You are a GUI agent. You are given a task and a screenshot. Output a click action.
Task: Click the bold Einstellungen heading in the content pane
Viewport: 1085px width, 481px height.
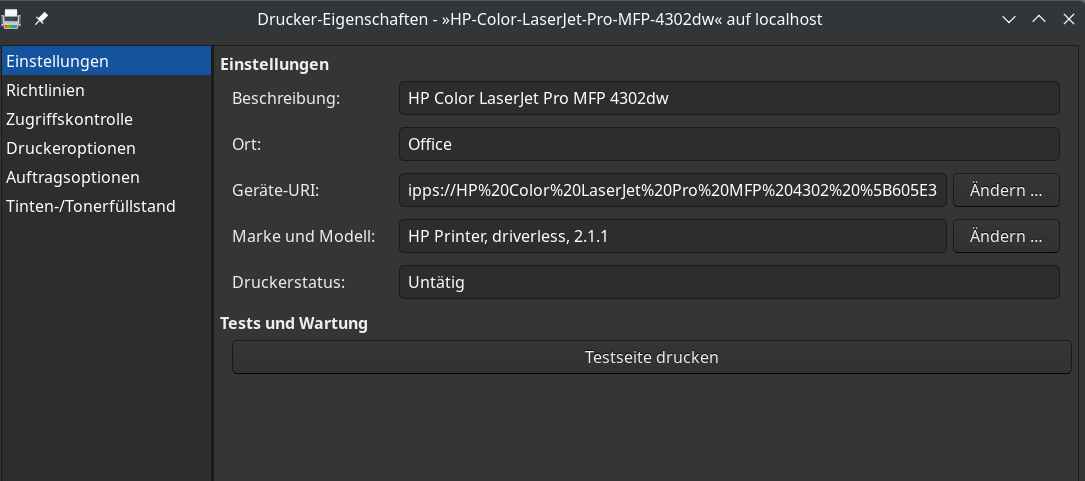coord(274,65)
